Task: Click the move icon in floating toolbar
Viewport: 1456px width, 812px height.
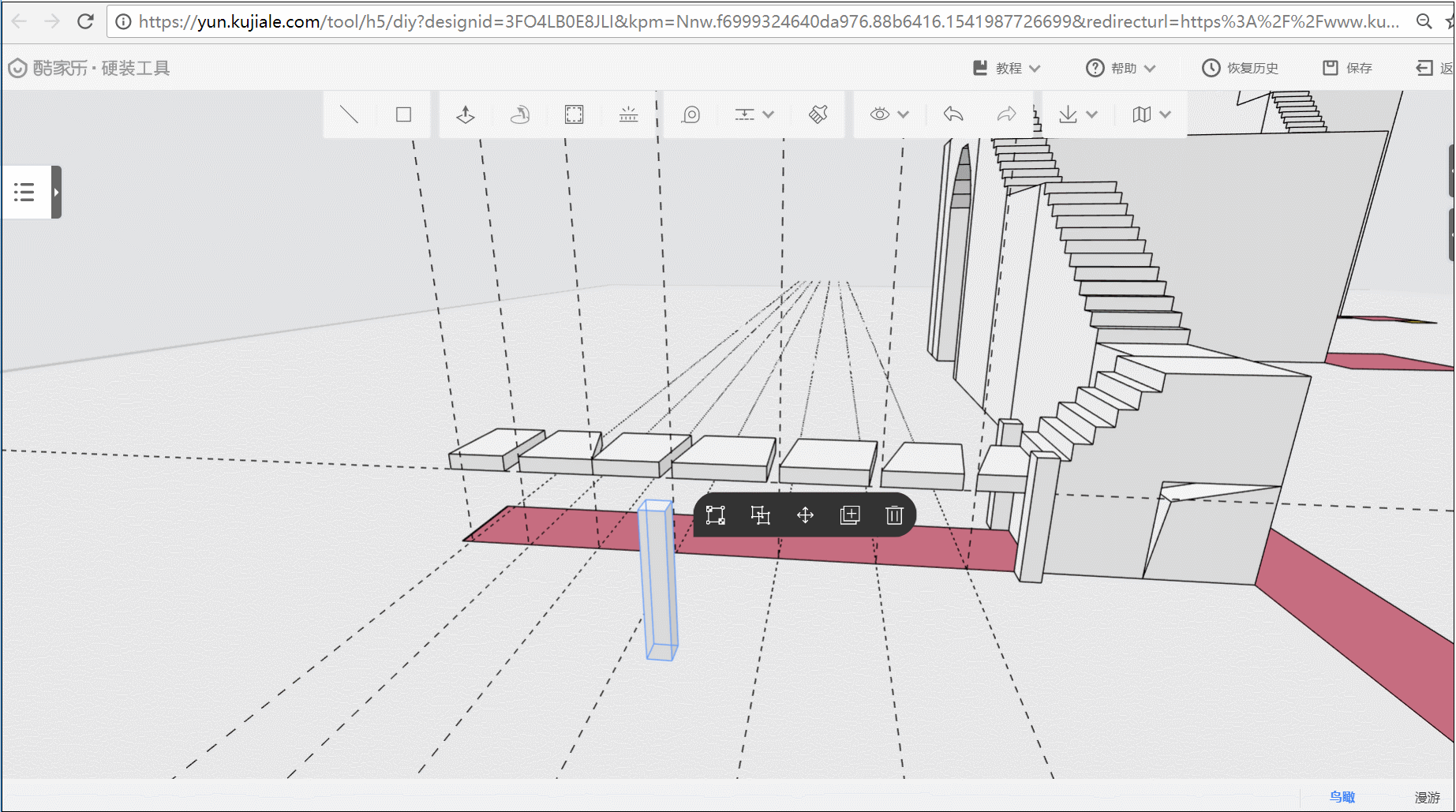Action: (x=805, y=515)
